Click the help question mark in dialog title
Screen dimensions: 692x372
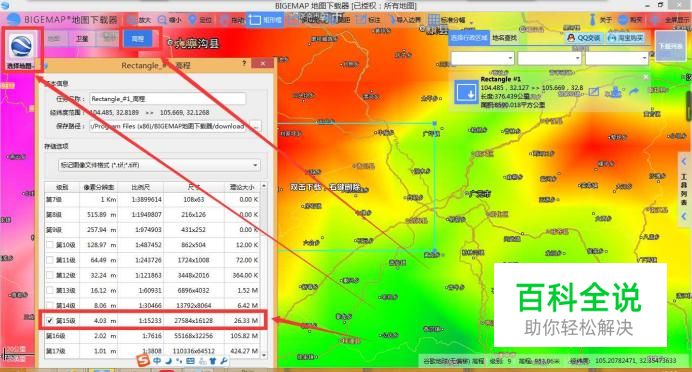(x=244, y=64)
